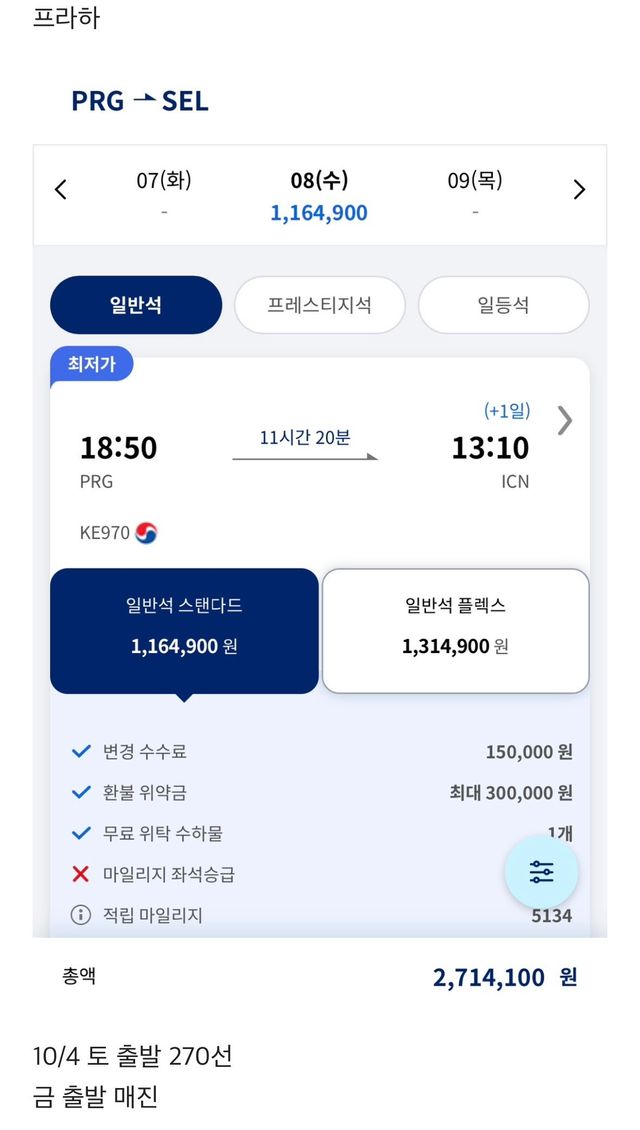Screen dimensions: 640x1130
Task: Switch to the 프레스티지석 cabin tab
Action: click(319, 305)
